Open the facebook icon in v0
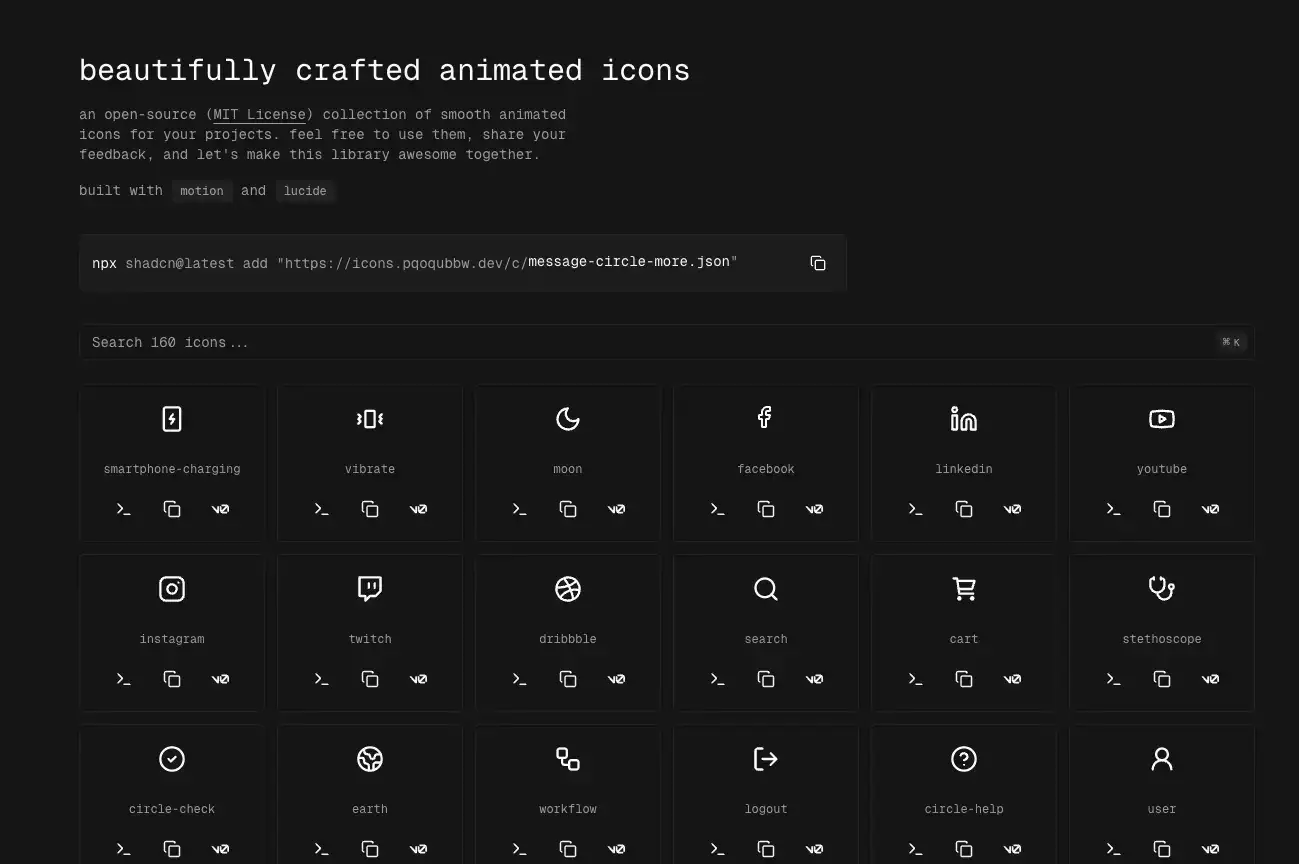The image size is (1299, 864). tap(815, 509)
